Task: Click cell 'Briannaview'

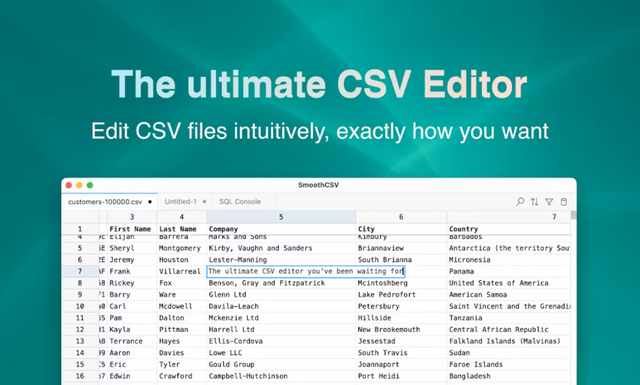Action: [401, 248]
